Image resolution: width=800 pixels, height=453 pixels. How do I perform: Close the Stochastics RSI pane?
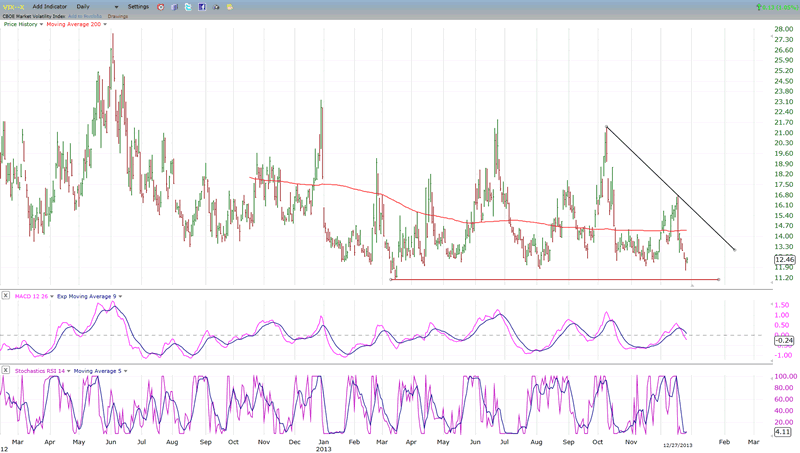(6, 370)
